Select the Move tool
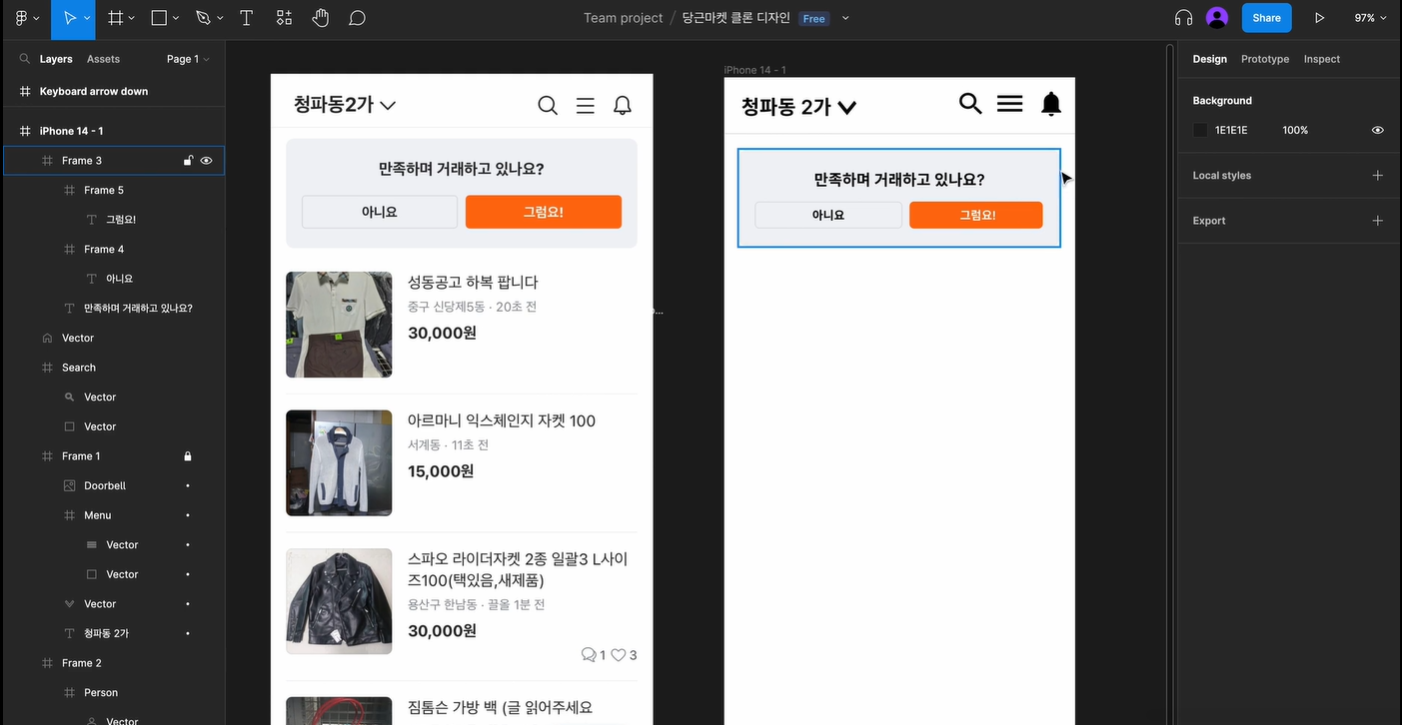The width and height of the screenshot is (1402, 725). [69, 18]
